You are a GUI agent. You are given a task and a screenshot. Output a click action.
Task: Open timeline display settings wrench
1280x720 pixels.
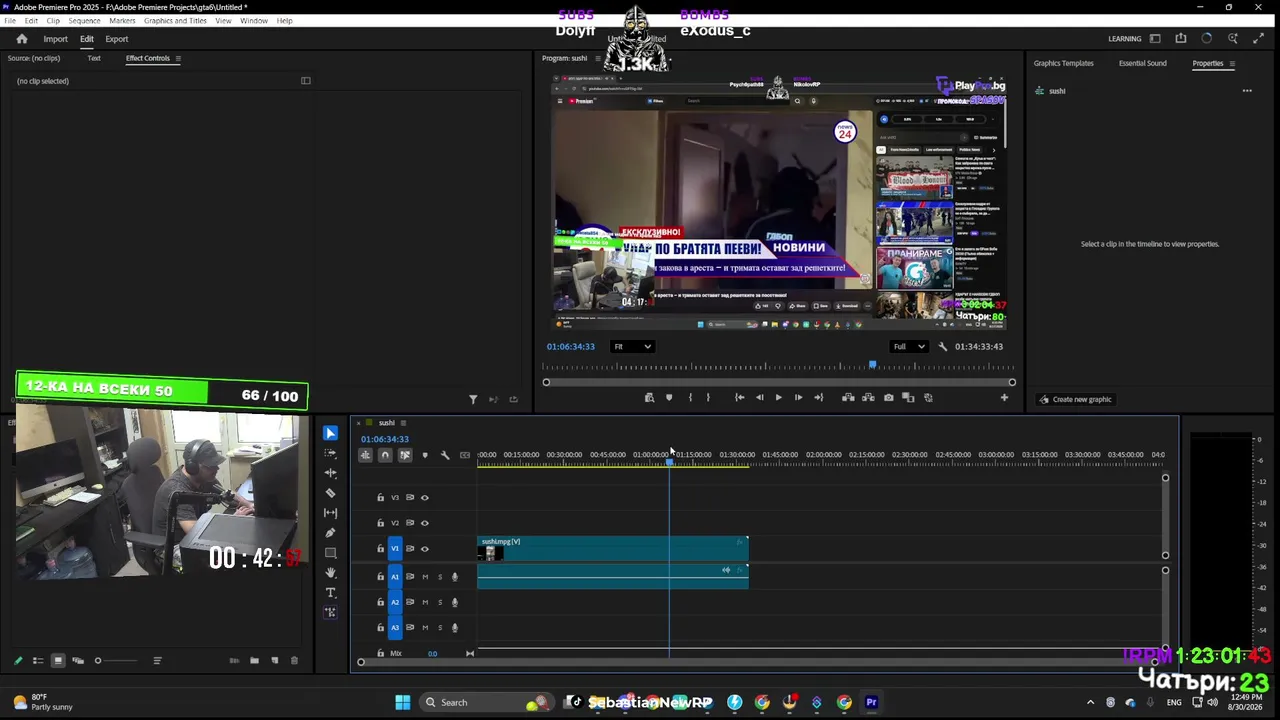coord(445,455)
